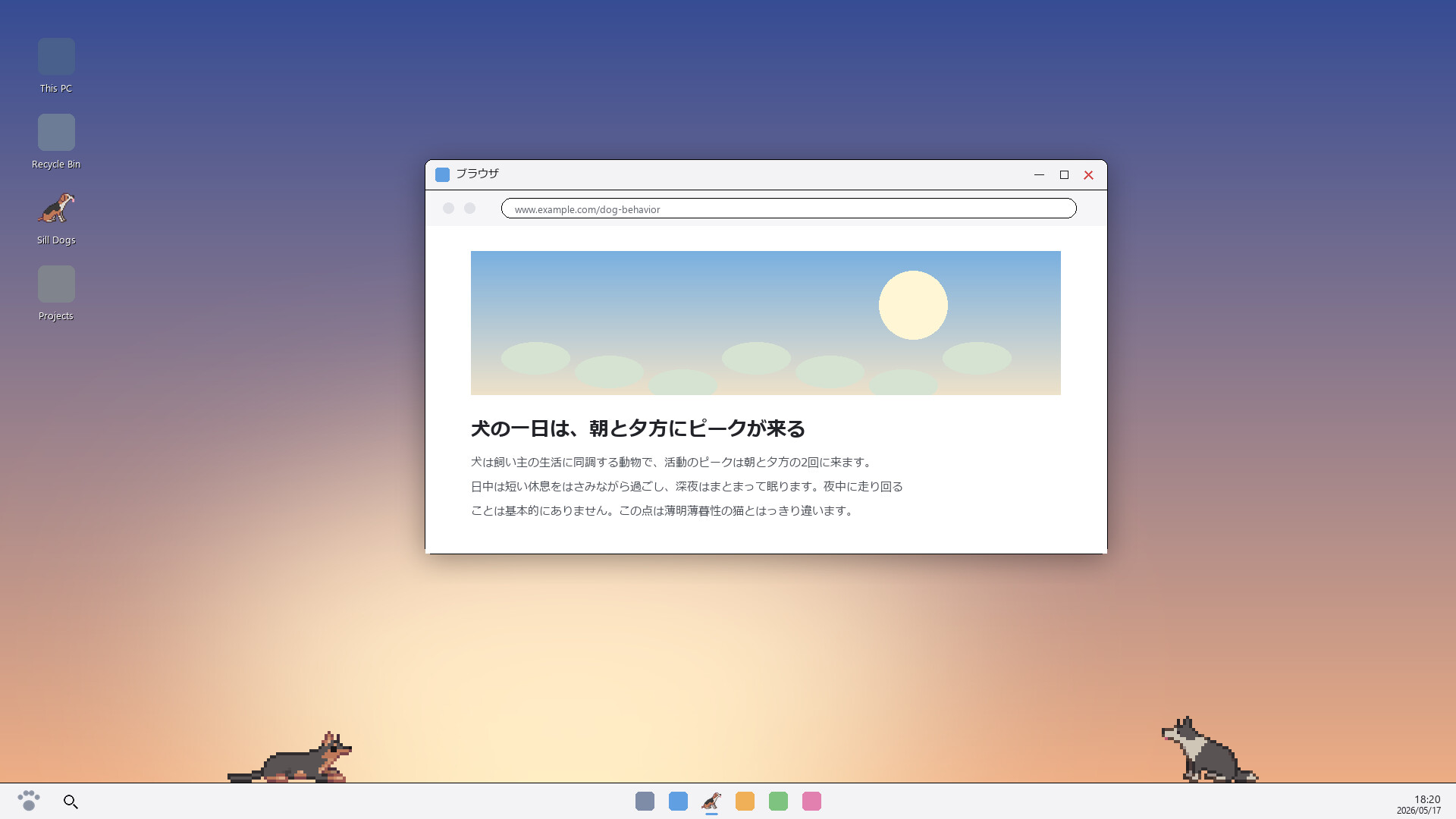This screenshot has width=1456, height=819.
Task: Click the paragraph line starting ことは基本的に
Action: (664, 510)
